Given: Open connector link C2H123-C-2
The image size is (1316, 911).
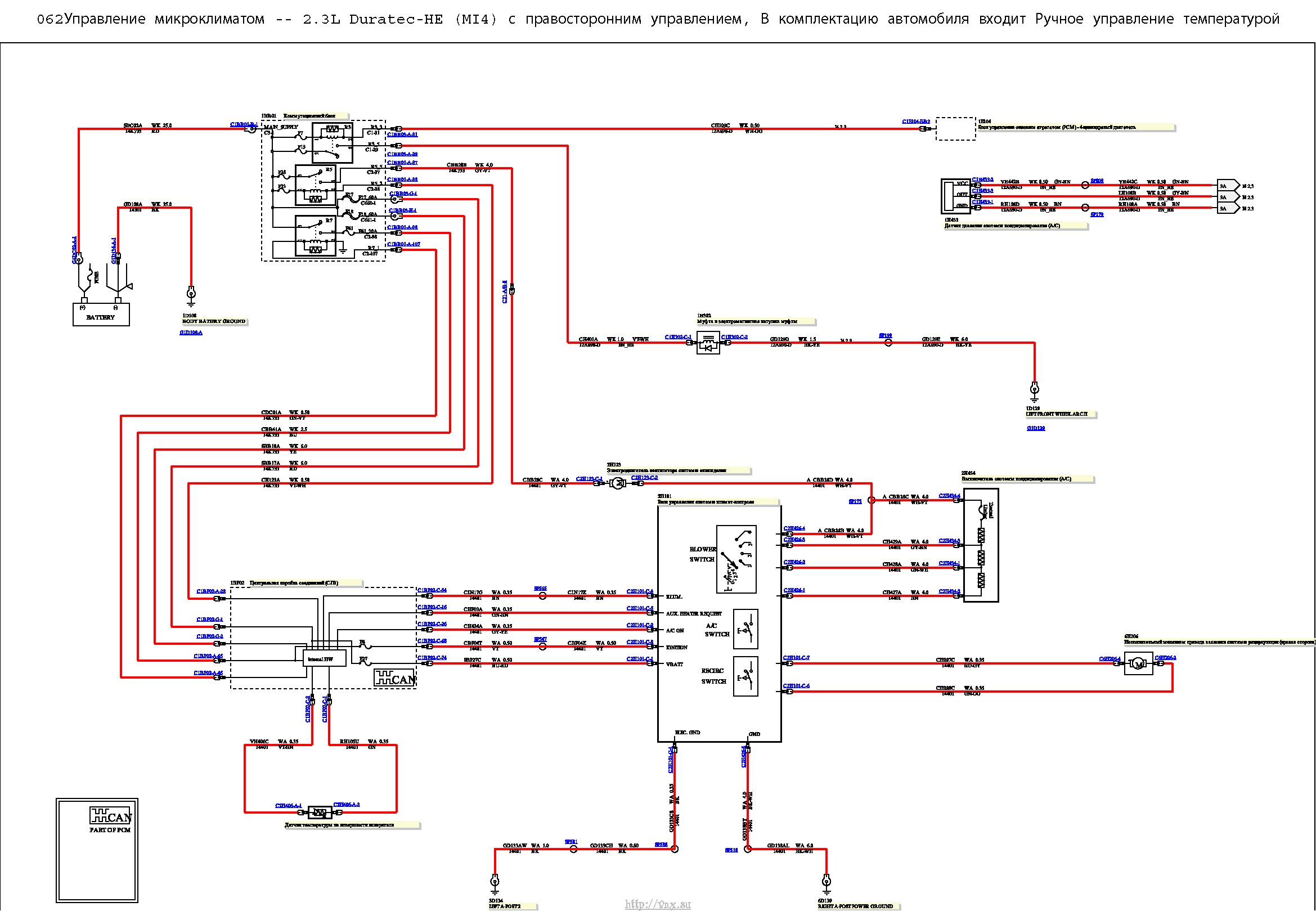Looking at the screenshot, I should tap(644, 478).
